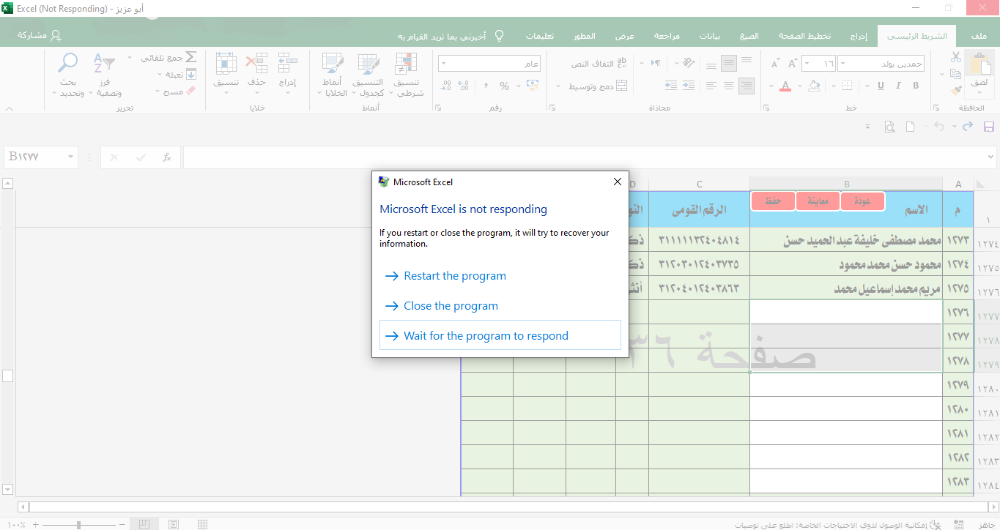Expand the Name Box dropdown arrow
Image resolution: width=1000 pixels, height=530 pixels.
tap(70, 157)
